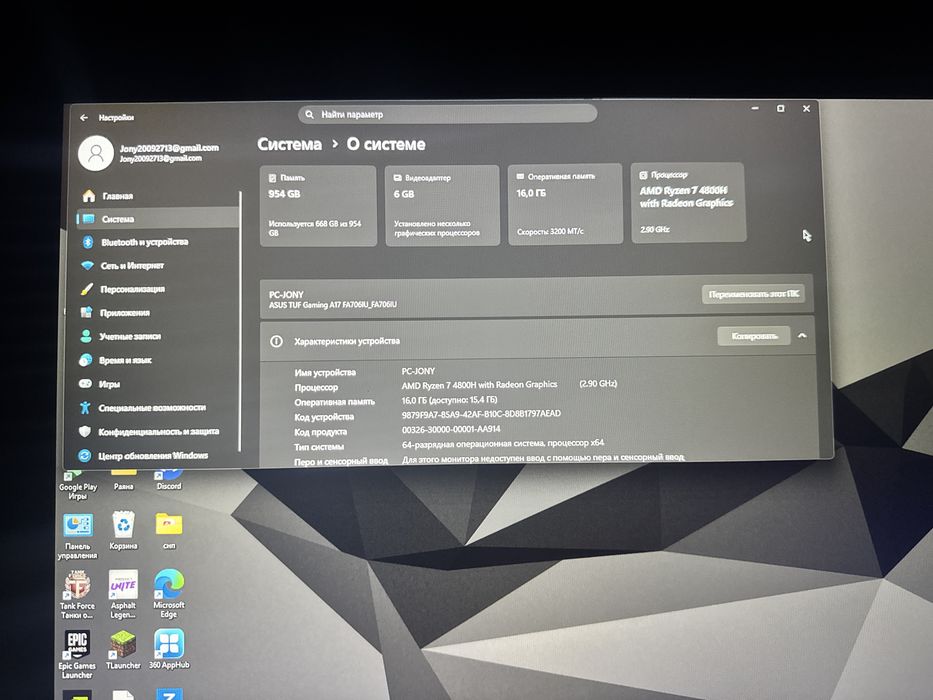This screenshot has width=933, height=700.
Task: Click the TLauncher desktop icon
Action: click(x=123, y=649)
